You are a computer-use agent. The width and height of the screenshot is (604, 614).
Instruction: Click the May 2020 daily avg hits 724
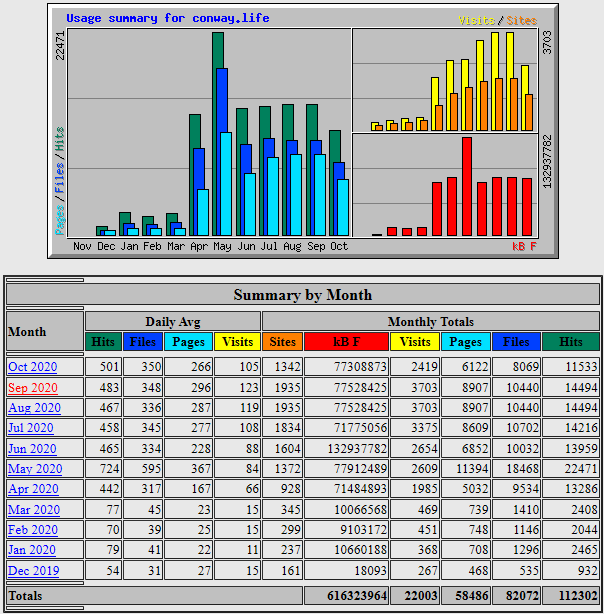click(109, 469)
